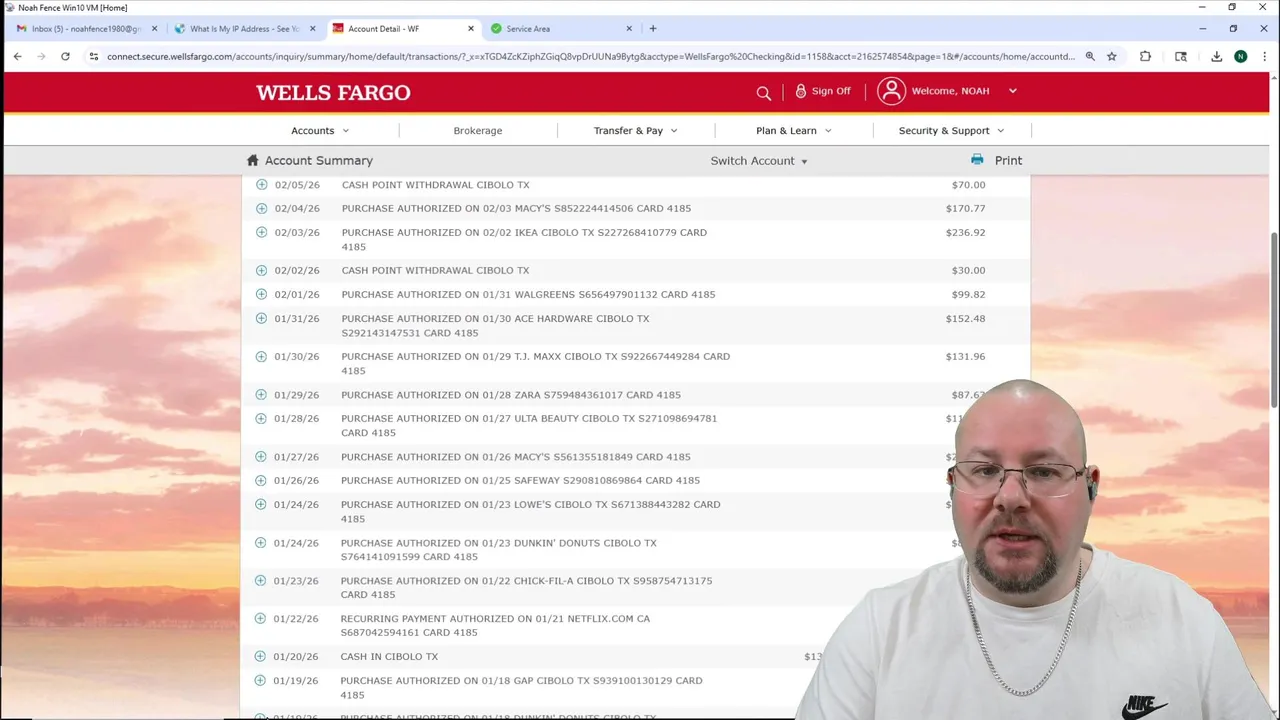The width and height of the screenshot is (1280, 720).
Task: Expand the 02/05/26 Cash Point Withdrawal transaction
Action: (x=262, y=185)
